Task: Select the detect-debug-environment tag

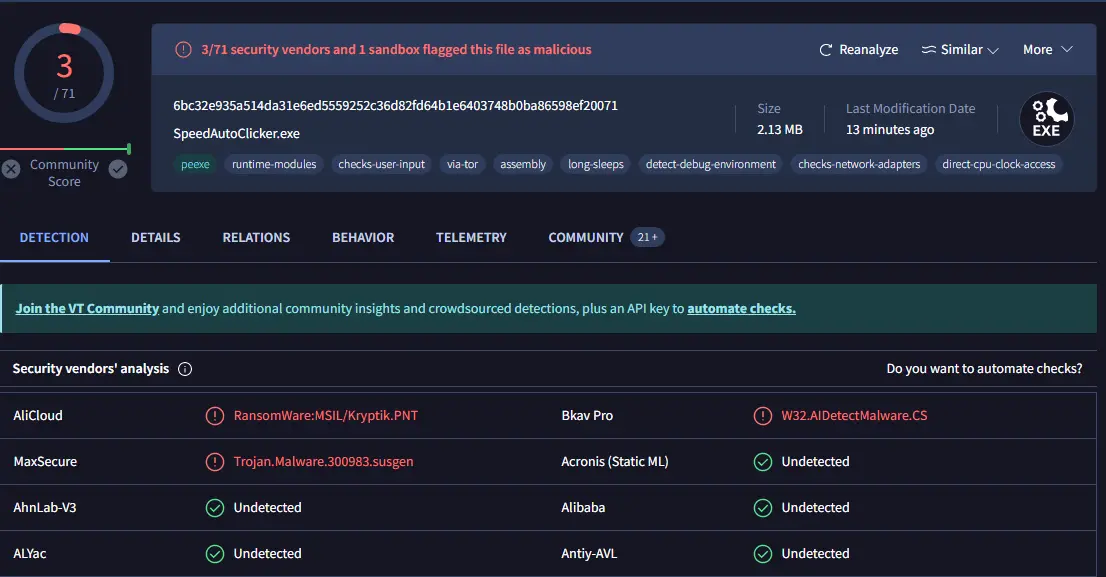Action: tap(711, 164)
